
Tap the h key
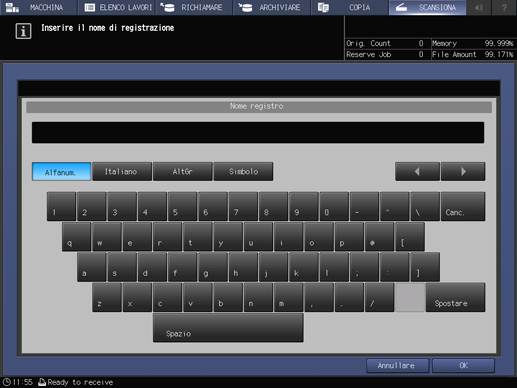coord(243,267)
